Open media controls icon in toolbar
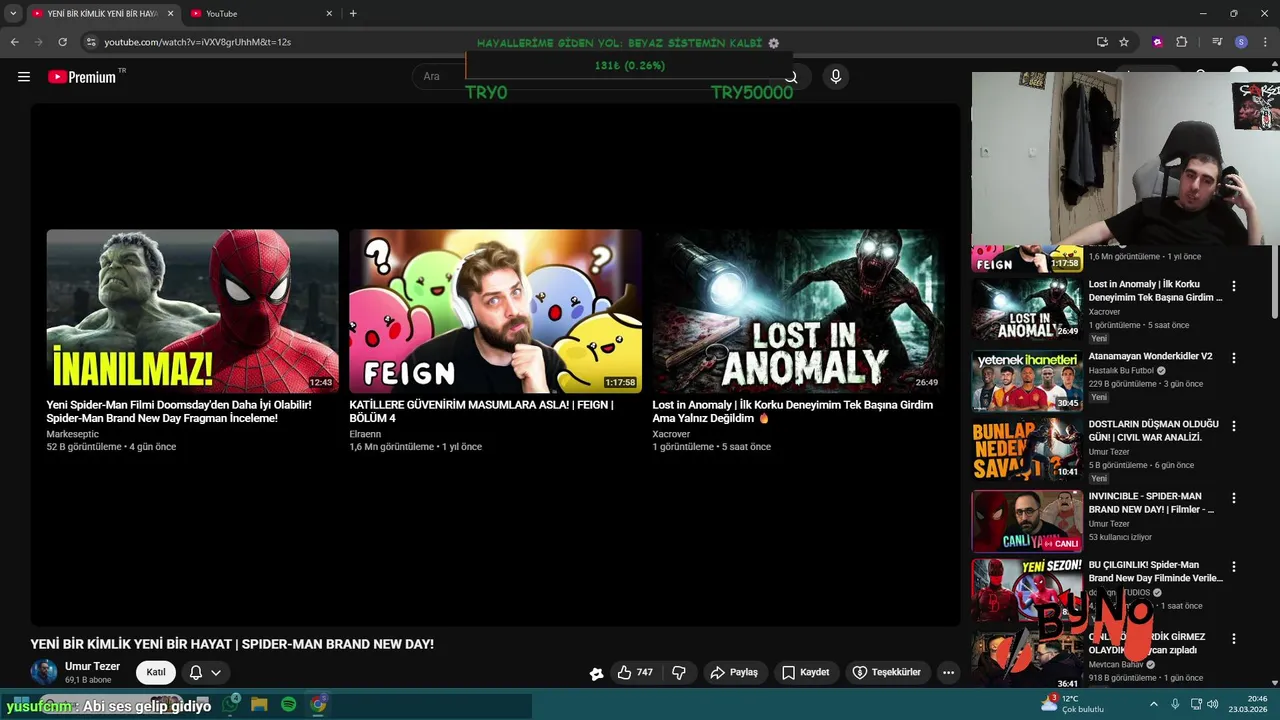The image size is (1280, 720). click(x=1217, y=42)
